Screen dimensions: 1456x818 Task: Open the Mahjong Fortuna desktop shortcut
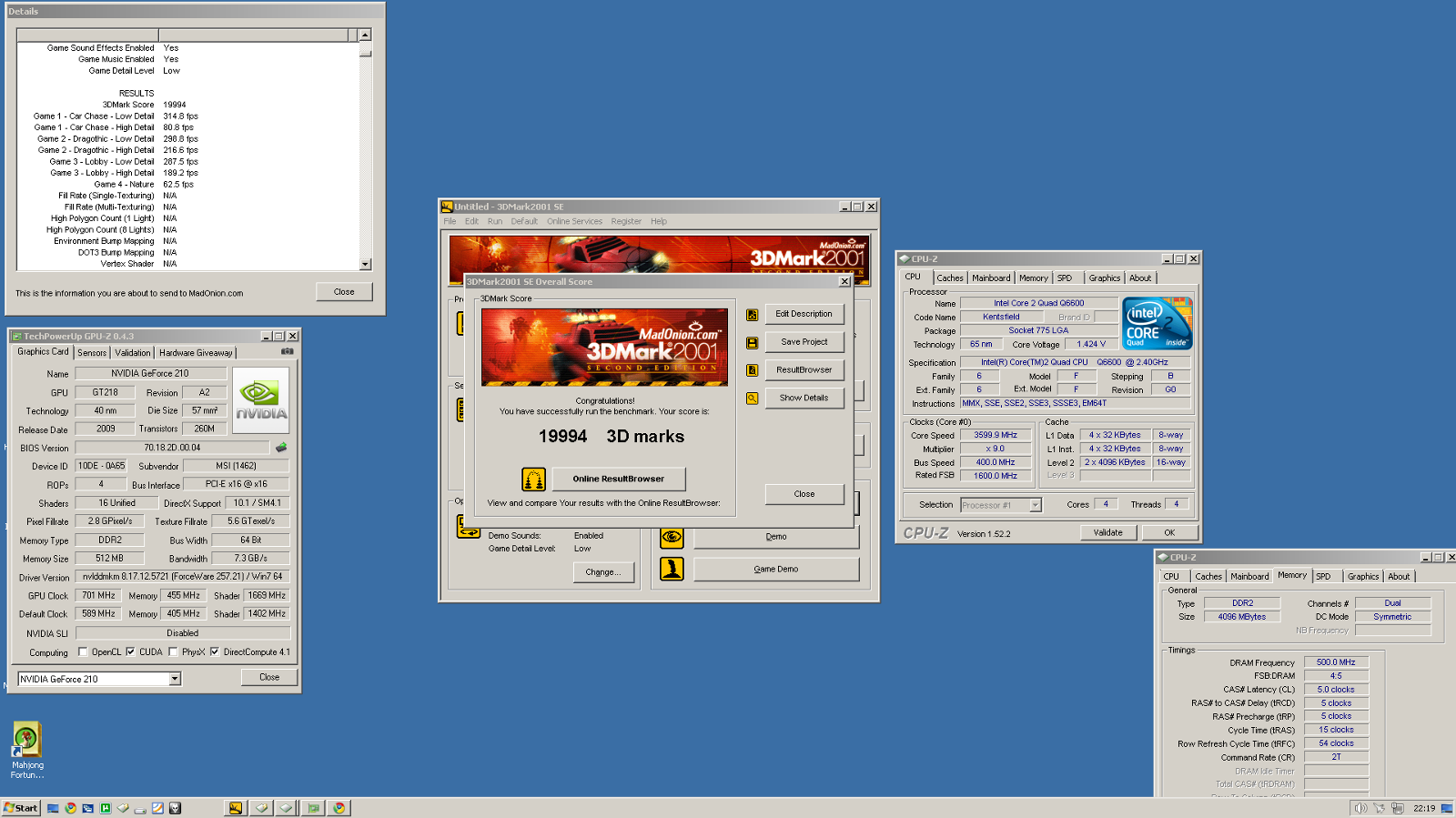26,751
